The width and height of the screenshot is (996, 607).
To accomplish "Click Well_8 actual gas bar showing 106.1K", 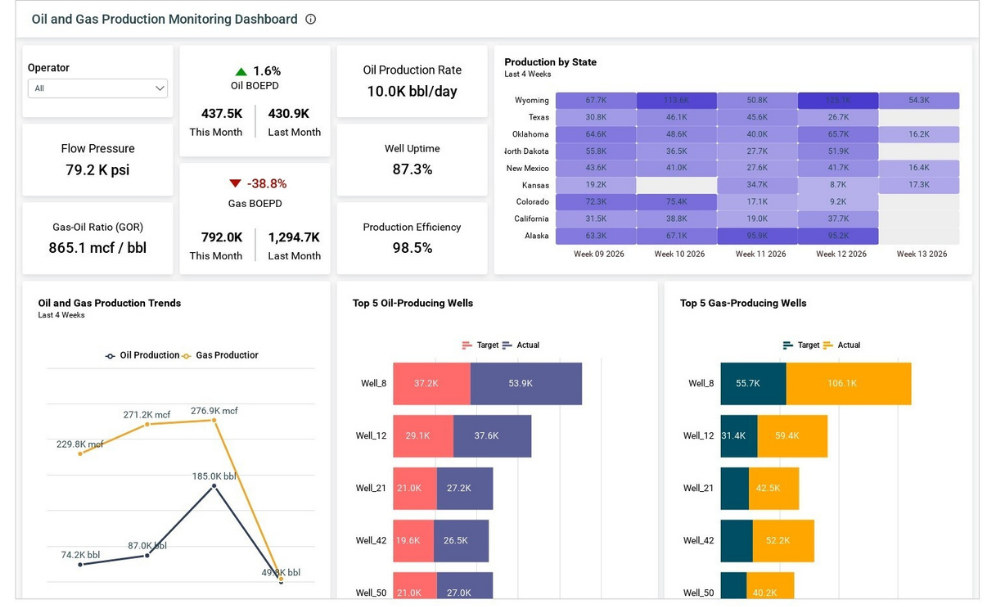I will (x=848, y=383).
